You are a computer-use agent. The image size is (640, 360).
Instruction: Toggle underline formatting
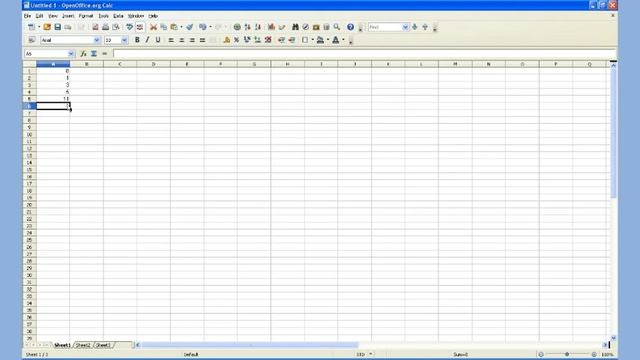[x=158, y=40]
